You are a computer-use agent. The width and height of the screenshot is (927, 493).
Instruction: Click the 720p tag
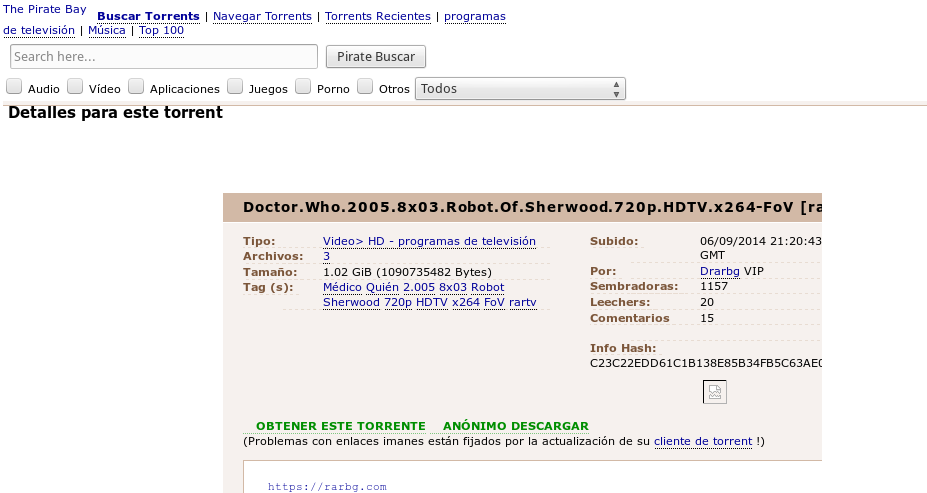click(x=398, y=303)
